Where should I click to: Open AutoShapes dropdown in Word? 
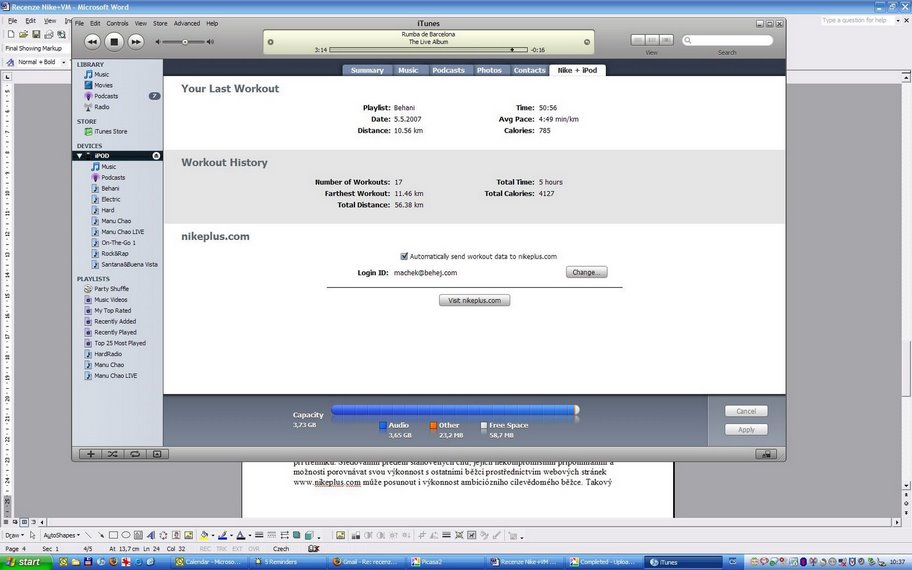pyautogui.click(x=61, y=535)
